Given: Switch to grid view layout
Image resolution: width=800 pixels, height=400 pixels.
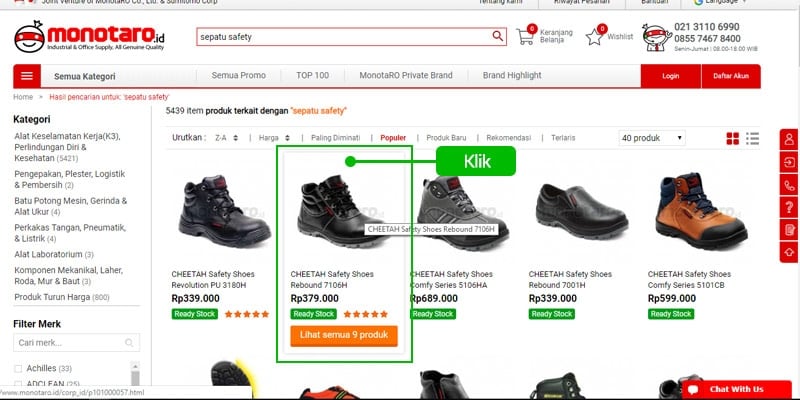Looking at the screenshot, I should [733, 138].
